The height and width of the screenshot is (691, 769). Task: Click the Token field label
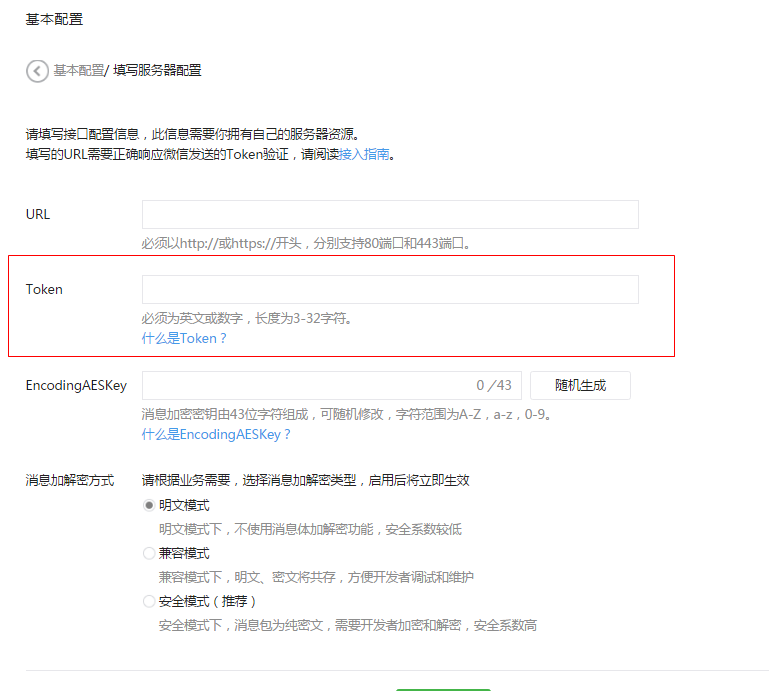coord(44,289)
